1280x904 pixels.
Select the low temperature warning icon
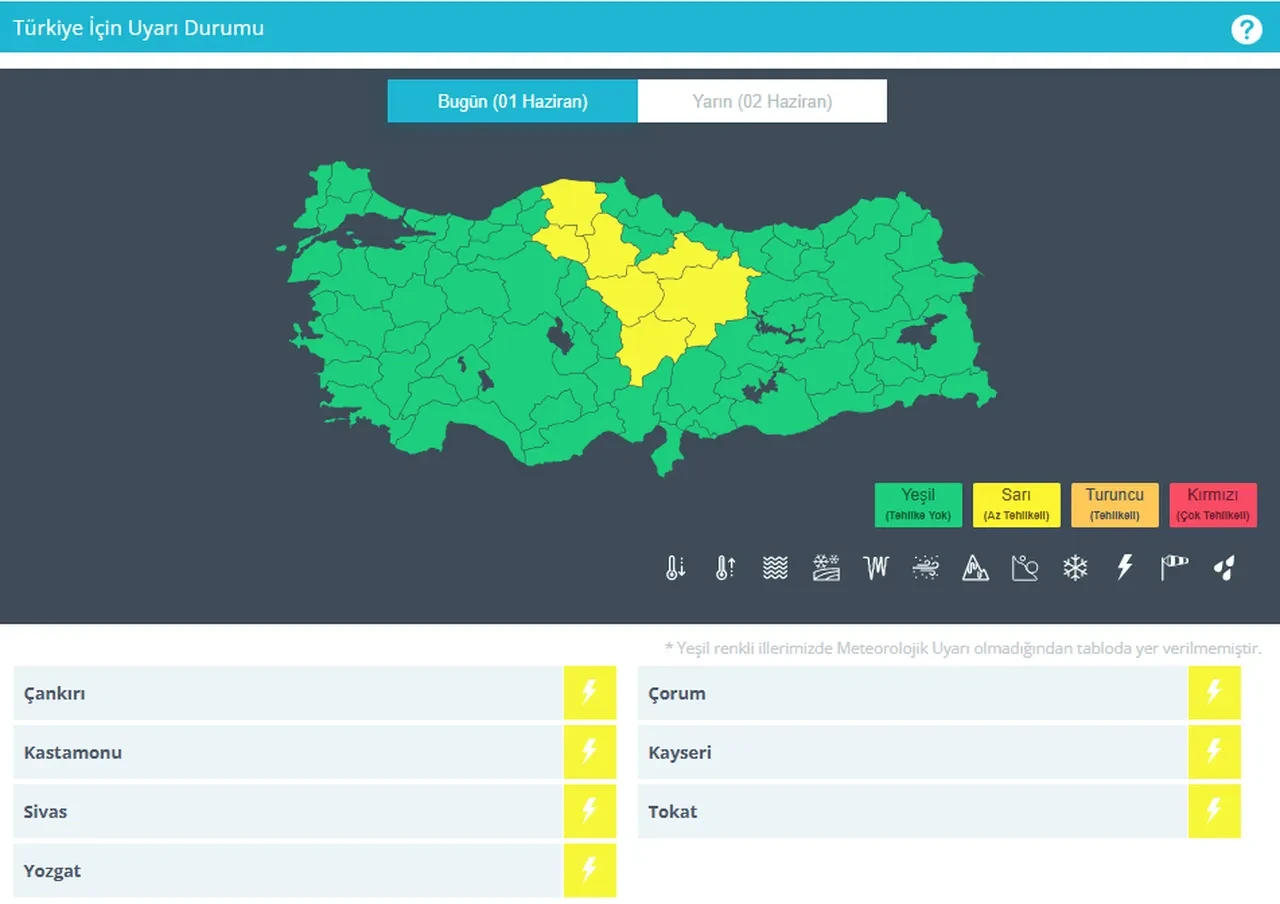point(674,567)
